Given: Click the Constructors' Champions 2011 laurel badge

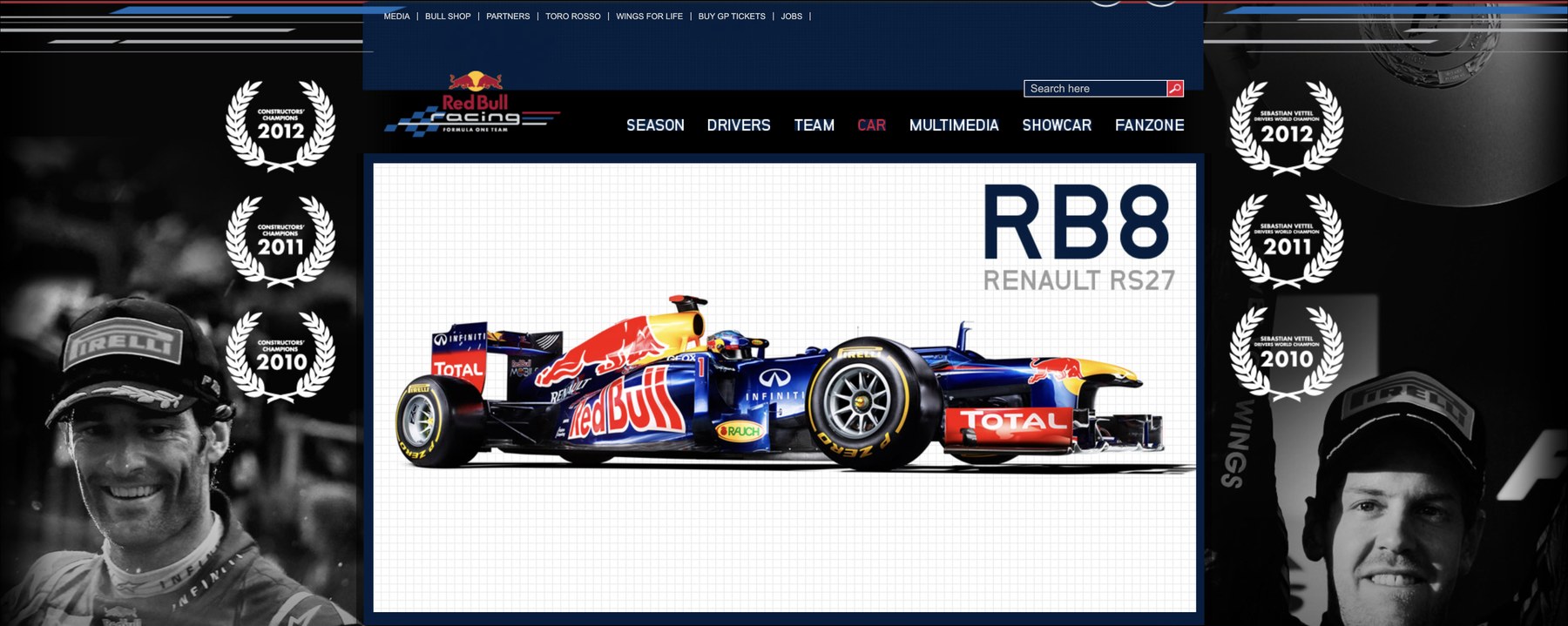Looking at the screenshot, I should tap(280, 240).
